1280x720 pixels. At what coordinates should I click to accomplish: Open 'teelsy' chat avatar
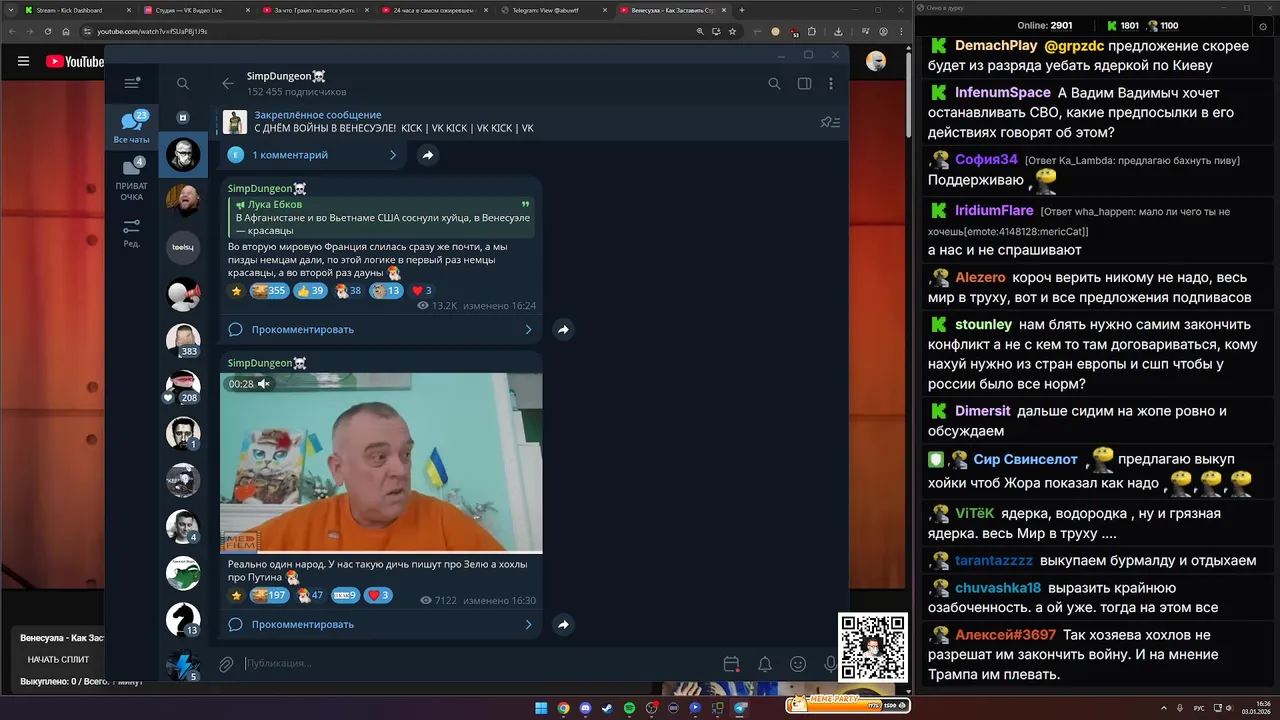pos(183,247)
